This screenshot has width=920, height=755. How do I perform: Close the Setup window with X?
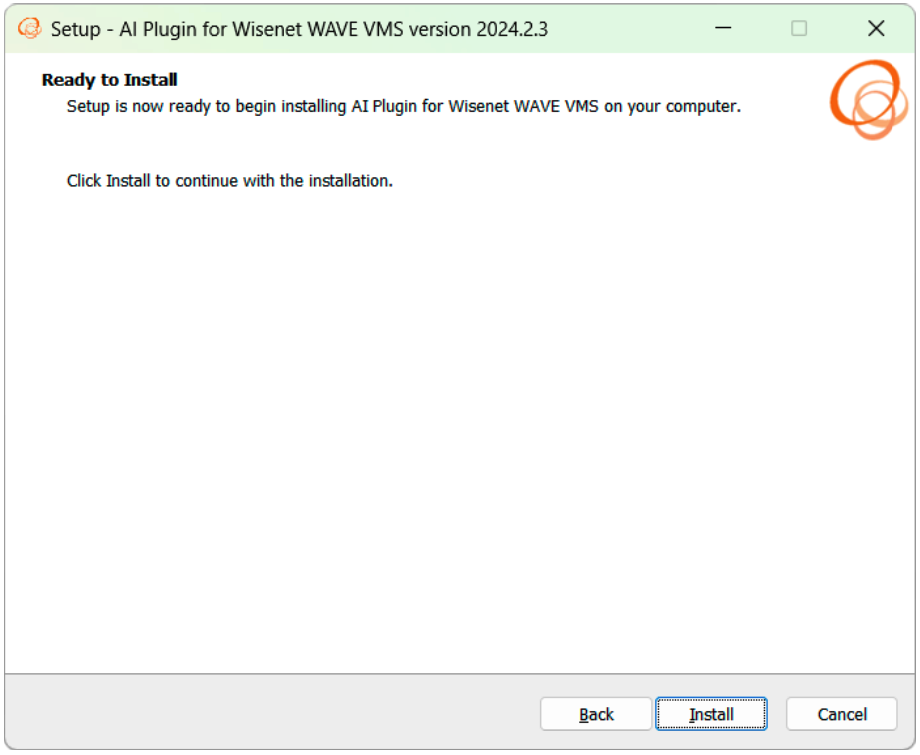tap(875, 28)
